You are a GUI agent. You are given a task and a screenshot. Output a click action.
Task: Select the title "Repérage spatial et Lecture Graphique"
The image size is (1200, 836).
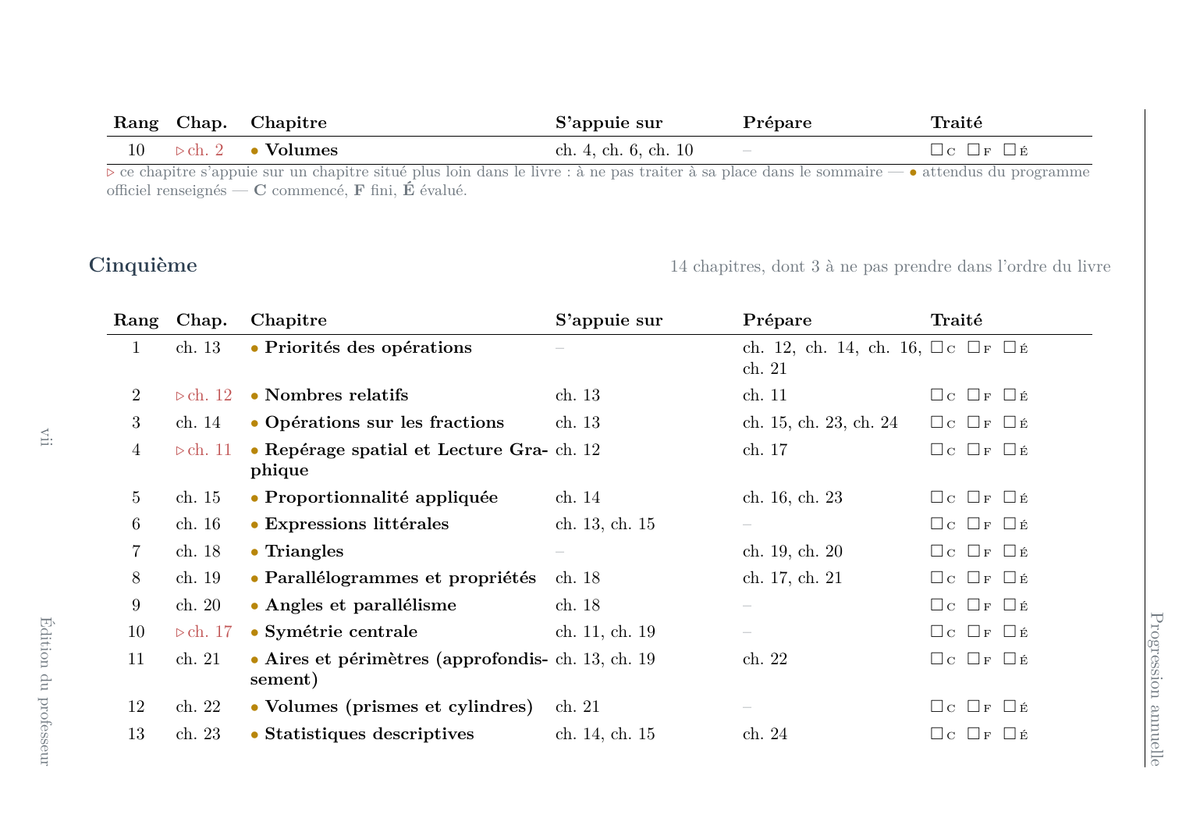click(x=399, y=460)
